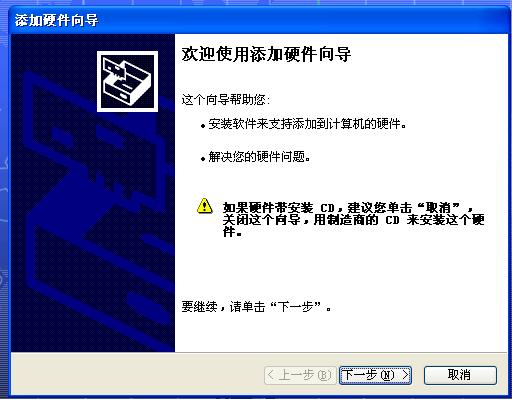Click the heading 欢迎使用添加硬件向导
This screenshot has height=401, width=512.
coord(266,54)
